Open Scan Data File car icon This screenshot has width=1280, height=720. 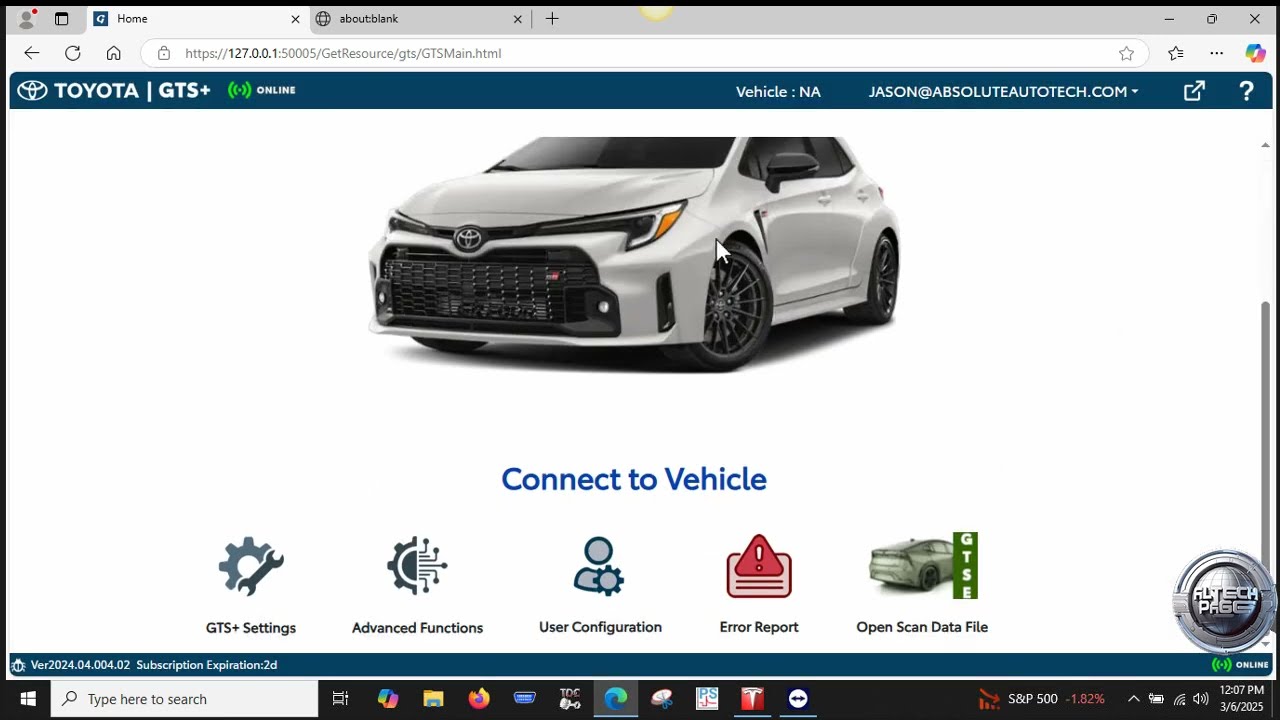pos(923,565)
